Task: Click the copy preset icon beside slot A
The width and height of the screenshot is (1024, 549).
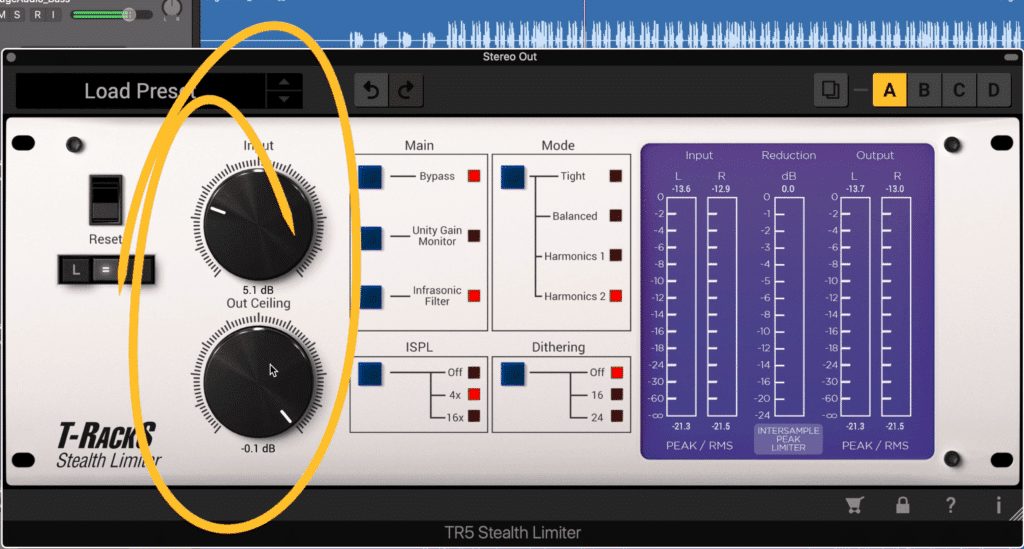Action: 831,90
